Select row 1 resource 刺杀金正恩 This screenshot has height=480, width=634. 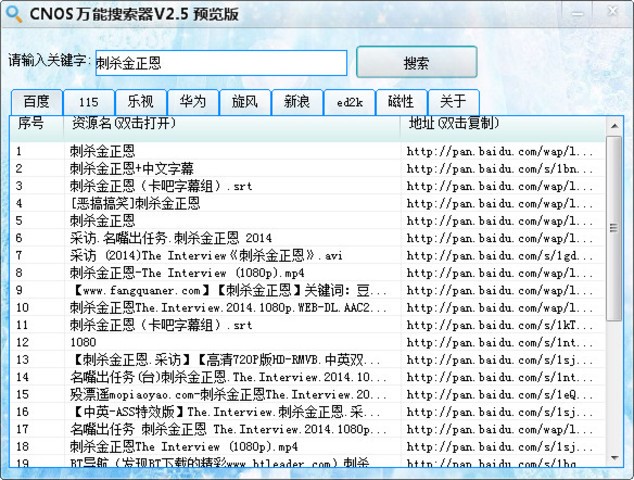[x=102, y=151]
